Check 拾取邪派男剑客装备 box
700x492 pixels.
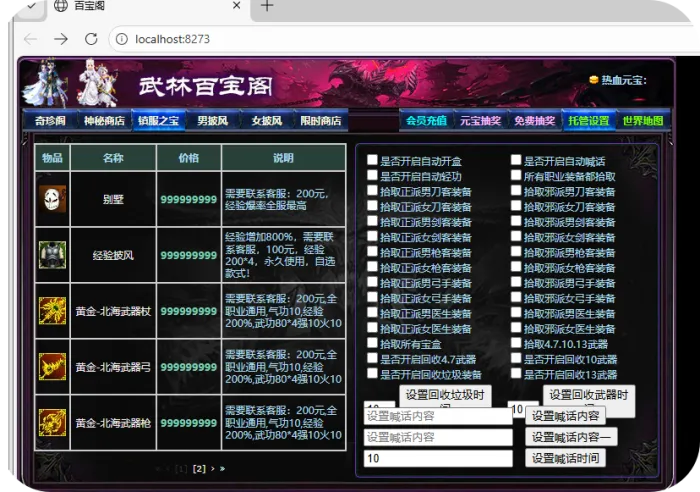[x=516, y=221]
